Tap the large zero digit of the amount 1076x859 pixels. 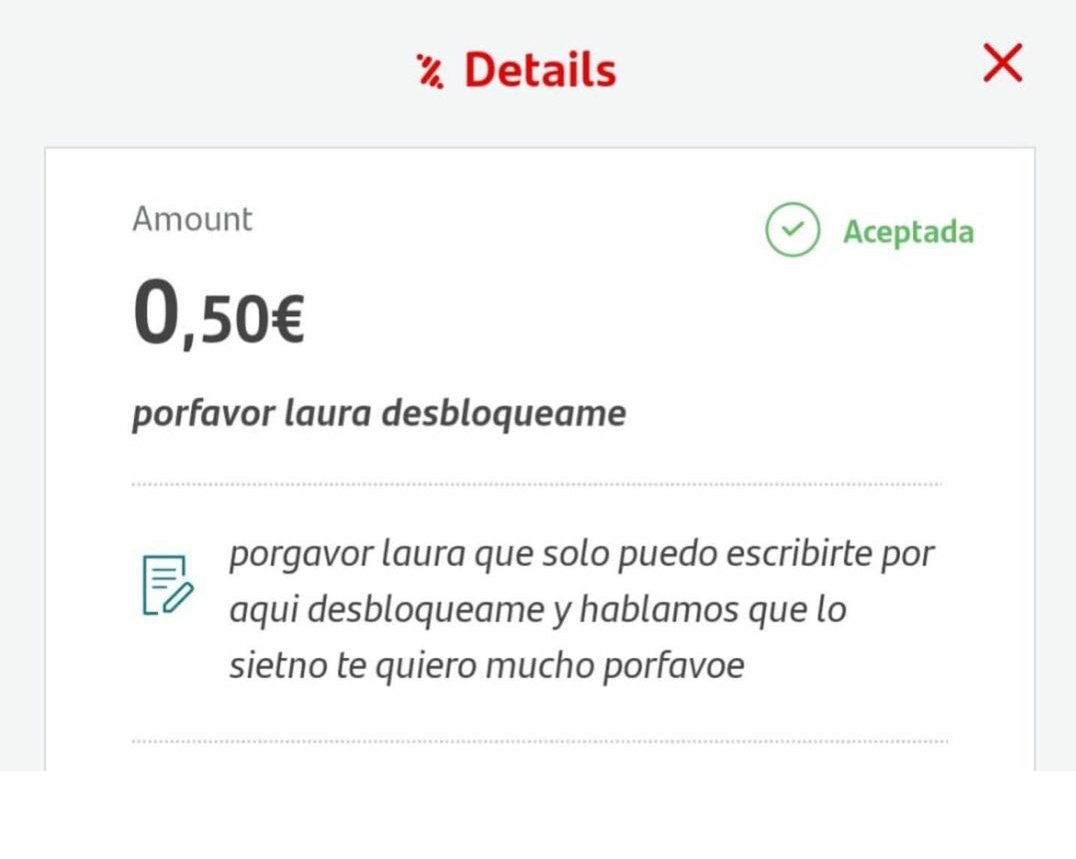tap(156, 316)
